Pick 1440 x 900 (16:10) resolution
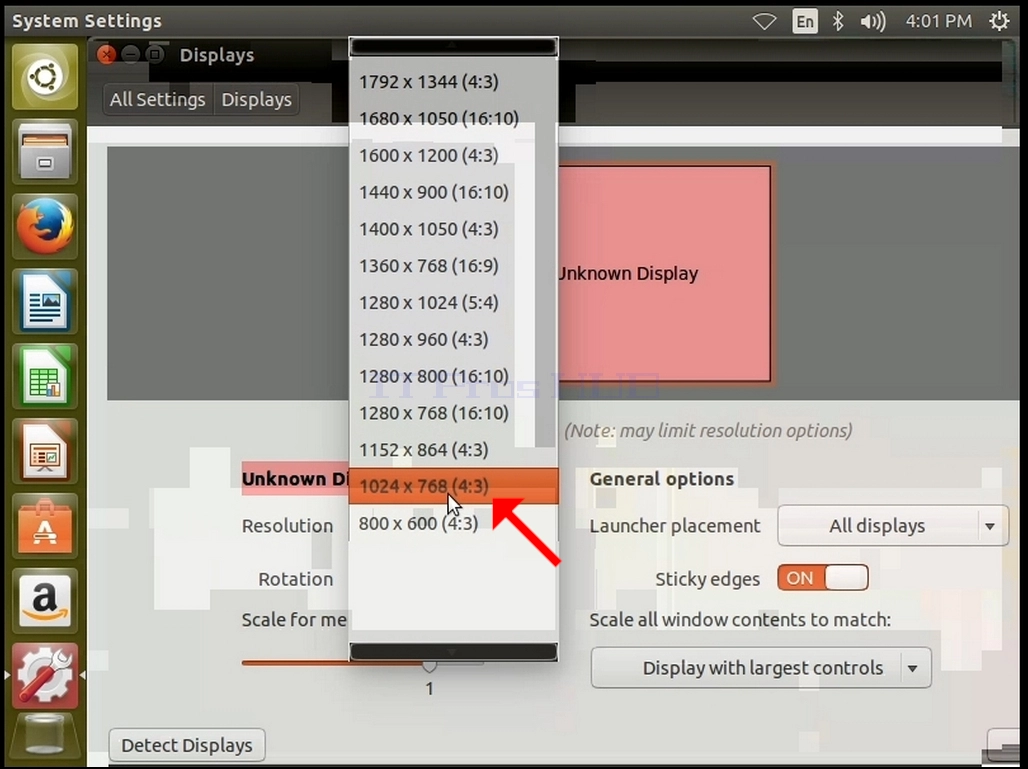The height and width of the screenshot is (769, 1028). 453,192
